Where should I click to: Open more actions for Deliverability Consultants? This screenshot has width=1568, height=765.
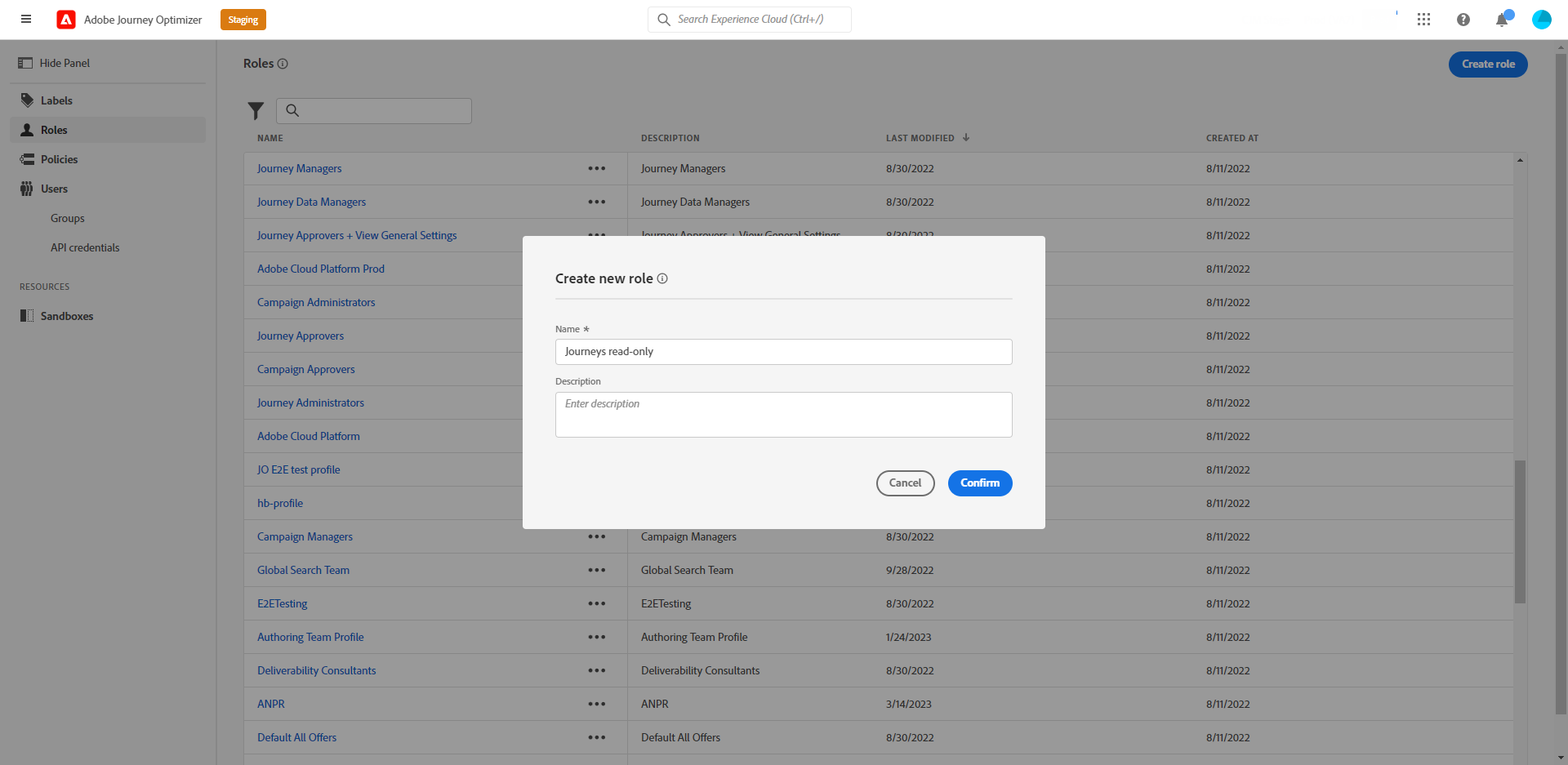pyautogui.click(x=597, y=671)
